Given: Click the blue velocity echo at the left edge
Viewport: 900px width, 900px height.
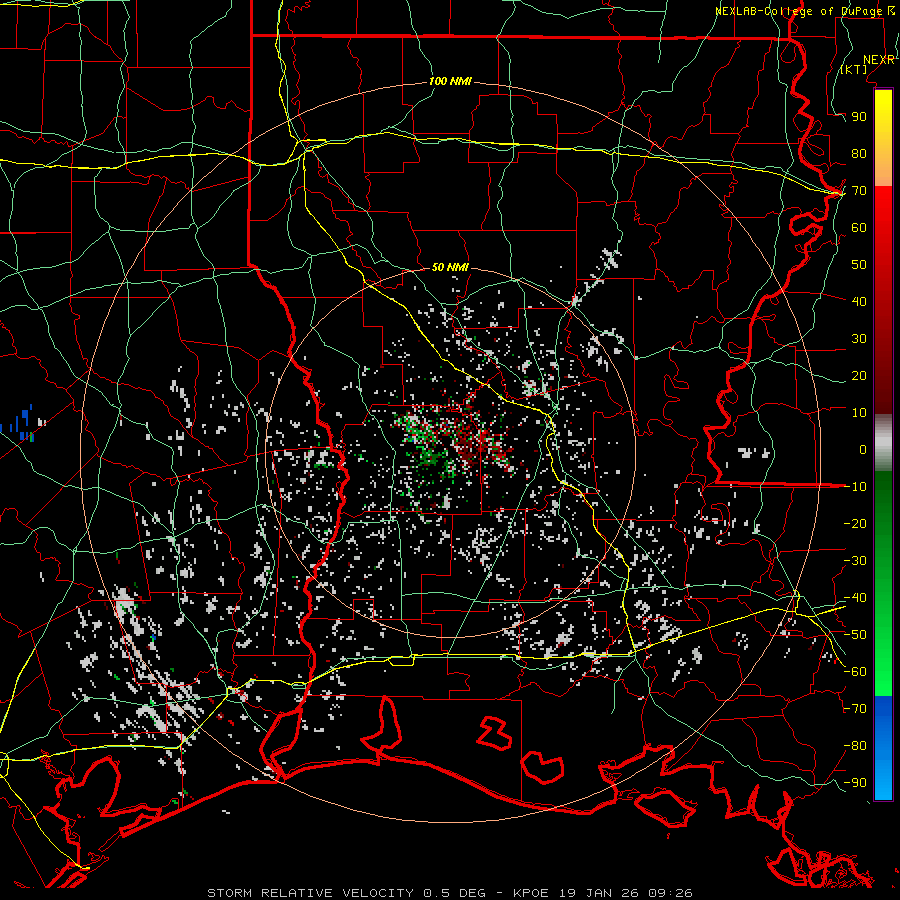Looking at the screenshot, I should [x=17, y=424].
